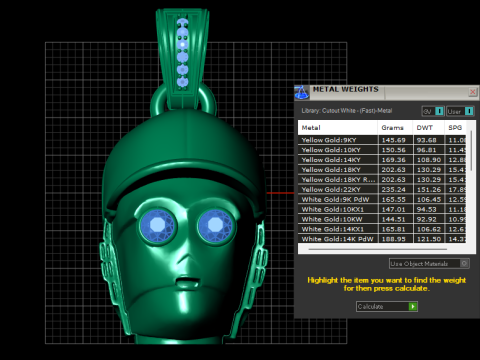Image resolution: width=480 pixels, height=360 pixels.
Task: Click the Calculate button
Action: (x=387, y=306)
